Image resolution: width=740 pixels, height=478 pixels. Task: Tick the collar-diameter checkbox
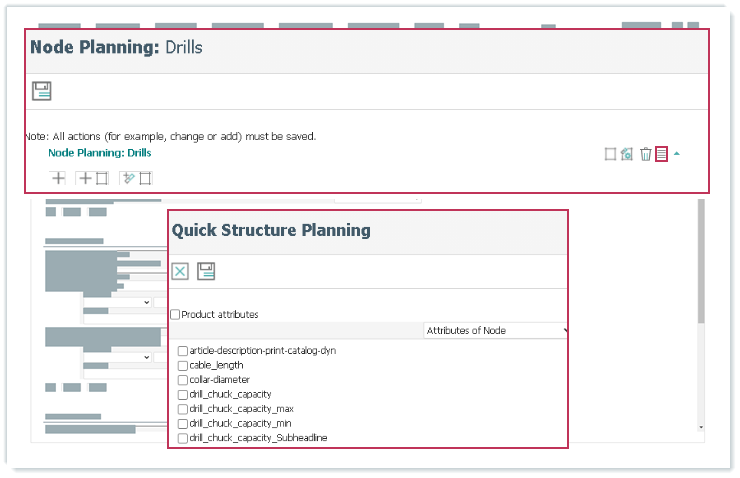[x=183, y=380]
